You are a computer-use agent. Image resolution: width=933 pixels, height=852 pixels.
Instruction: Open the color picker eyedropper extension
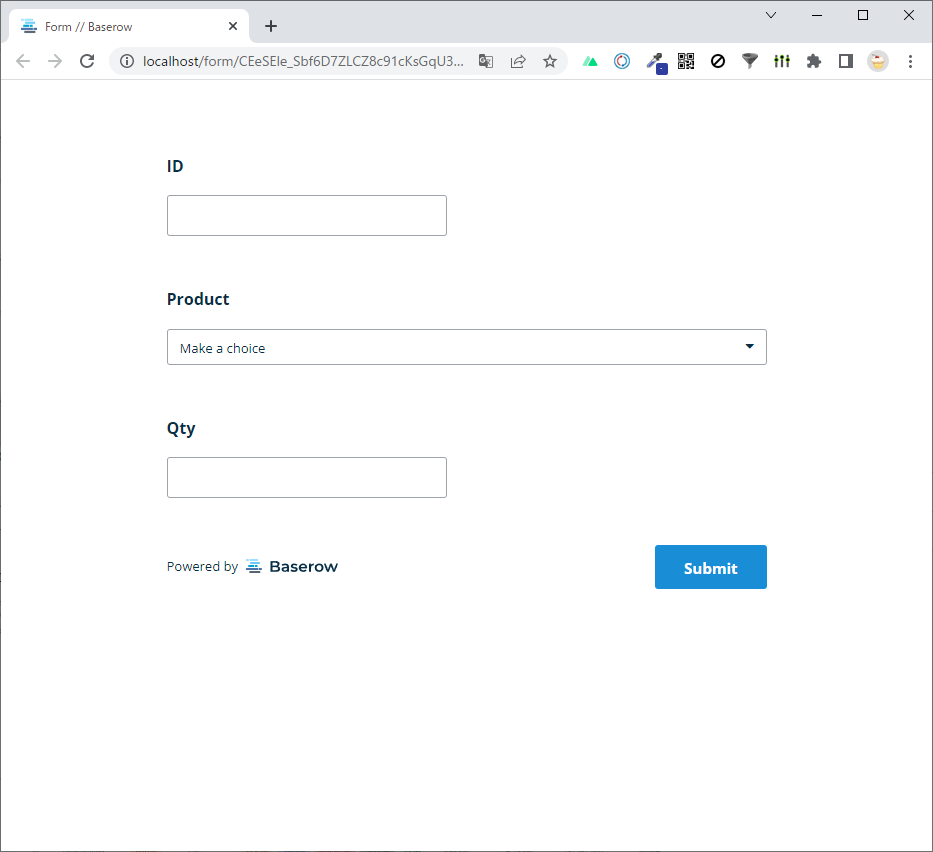tap(655, 62)
